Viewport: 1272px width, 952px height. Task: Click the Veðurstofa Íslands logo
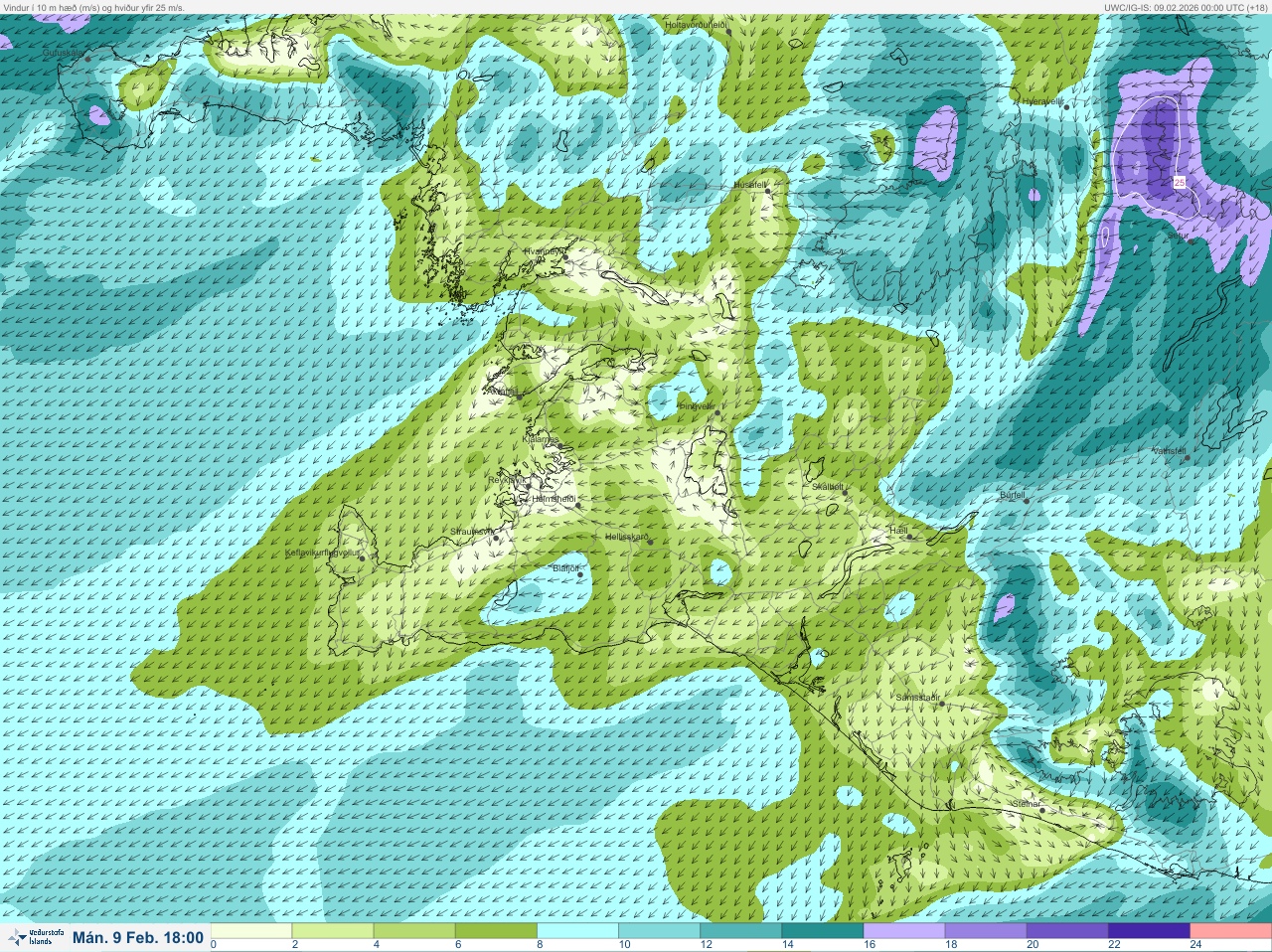click(x=35, y=937)
